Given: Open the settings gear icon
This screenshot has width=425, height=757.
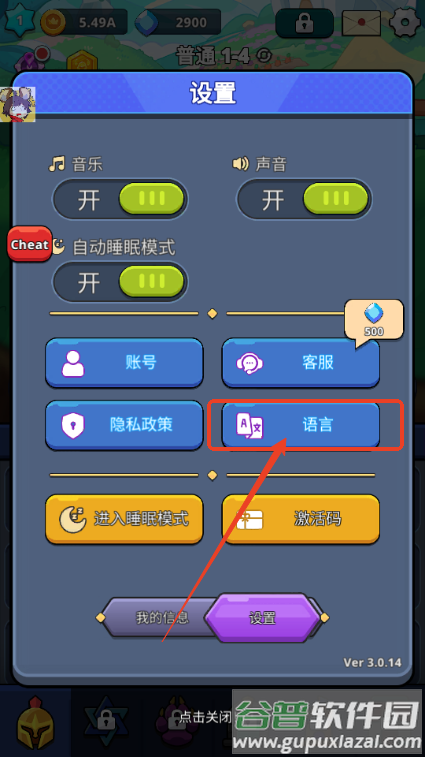Looking at the screenshot, I should click(405, 22).
